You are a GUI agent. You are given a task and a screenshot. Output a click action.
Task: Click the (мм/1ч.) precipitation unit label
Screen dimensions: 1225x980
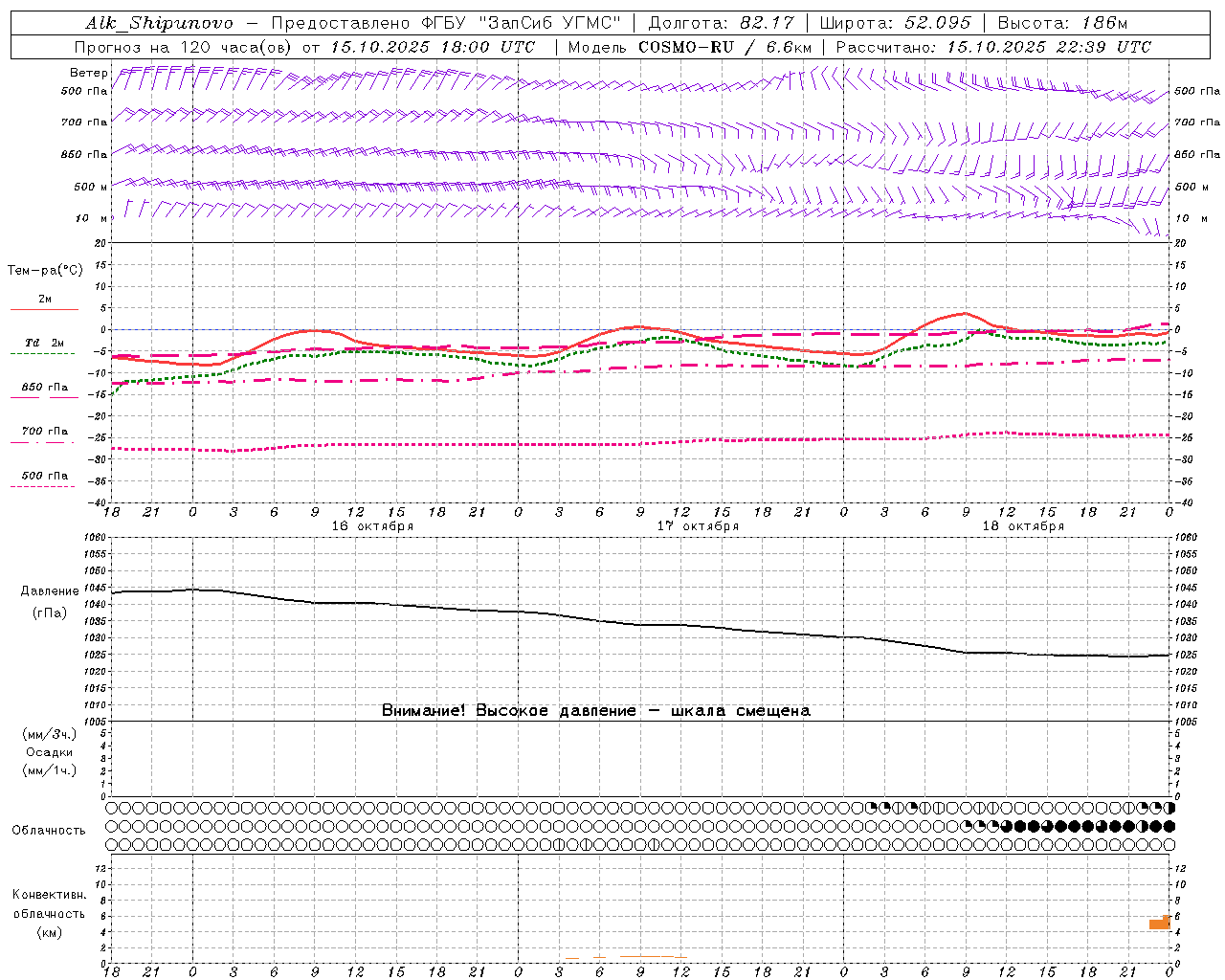pos(50,770)
